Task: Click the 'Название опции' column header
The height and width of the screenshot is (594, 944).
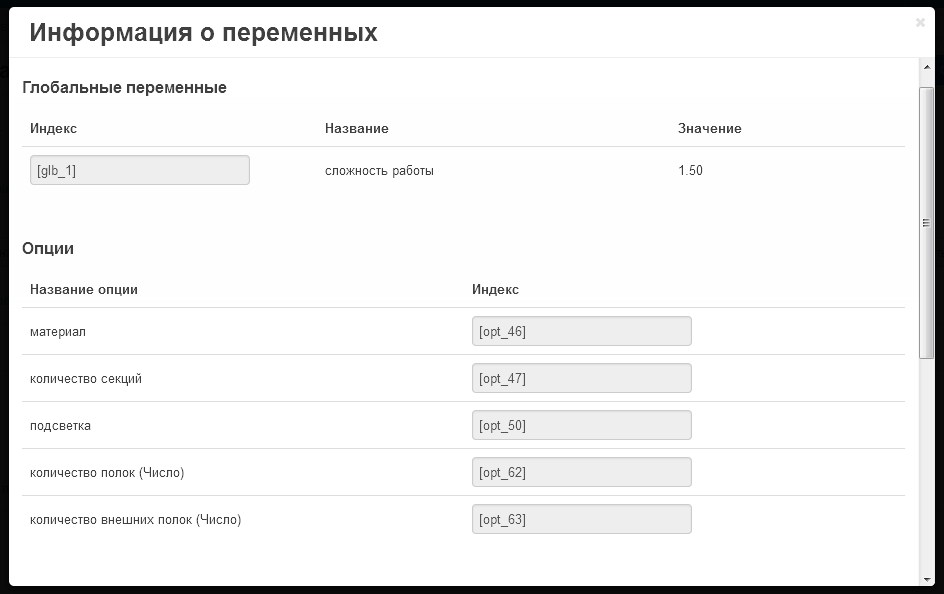Action: (84, 289)
